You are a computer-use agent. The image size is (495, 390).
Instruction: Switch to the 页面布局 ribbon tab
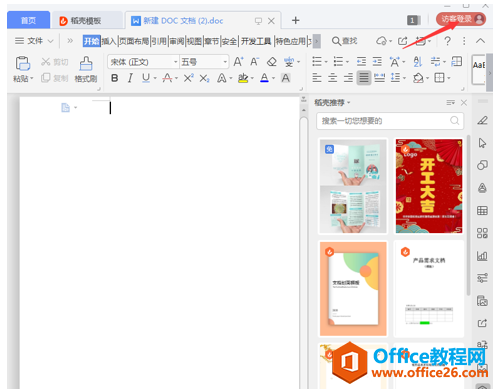pyautogui.click(x=134, y=41)
